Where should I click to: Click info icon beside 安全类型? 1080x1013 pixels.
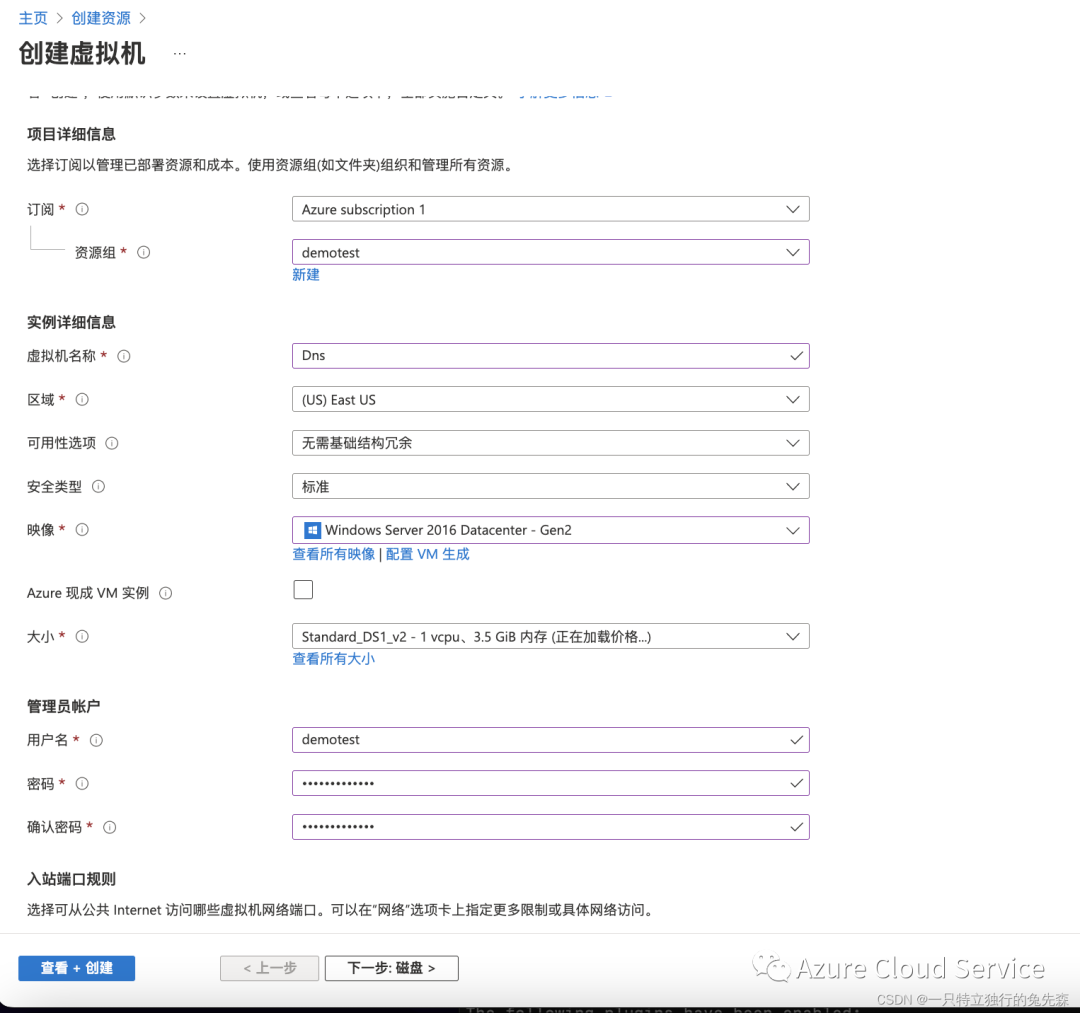click(98, 486)
